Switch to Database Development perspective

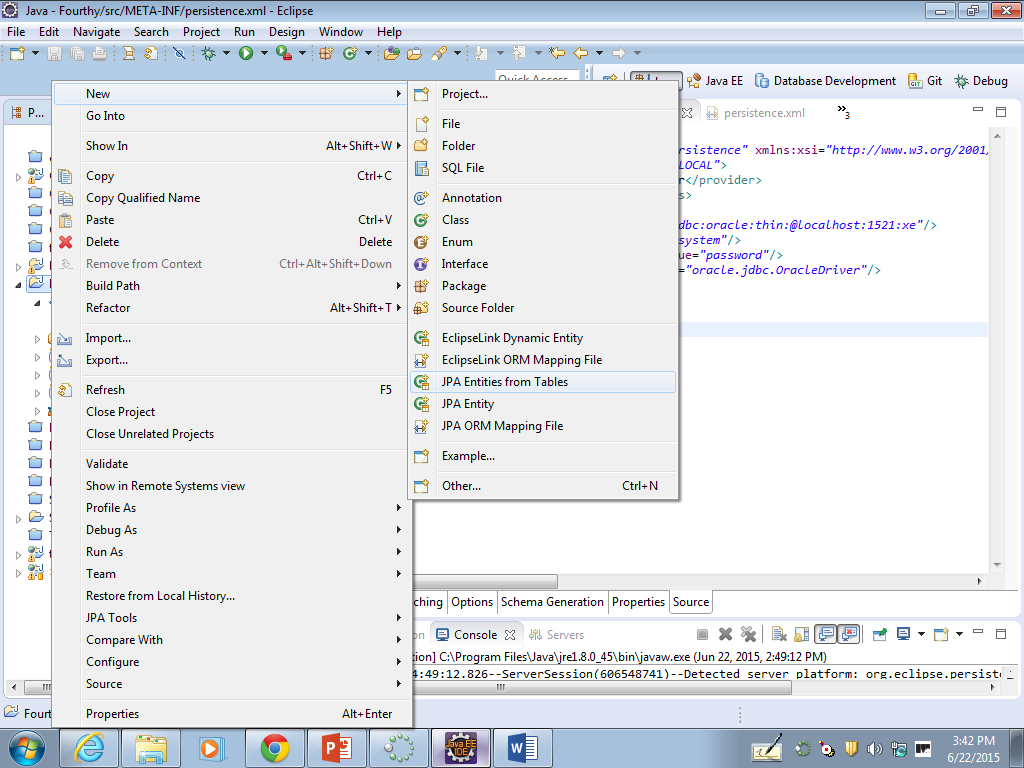click(x=825, y=81)
